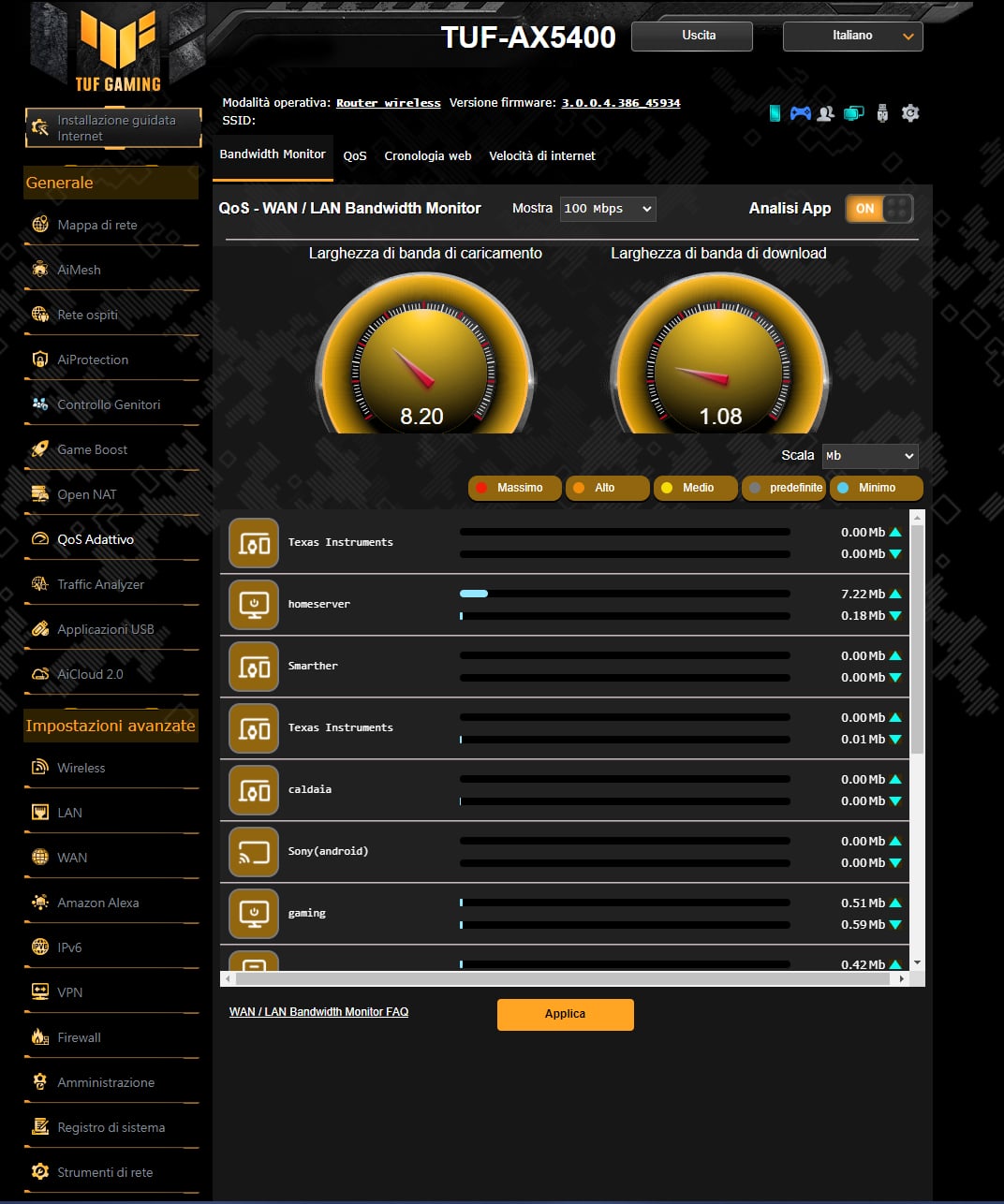The image size is (1004, 1204).
Task: Open the LAN settings menu item
Action: click(x=111, y=813)
